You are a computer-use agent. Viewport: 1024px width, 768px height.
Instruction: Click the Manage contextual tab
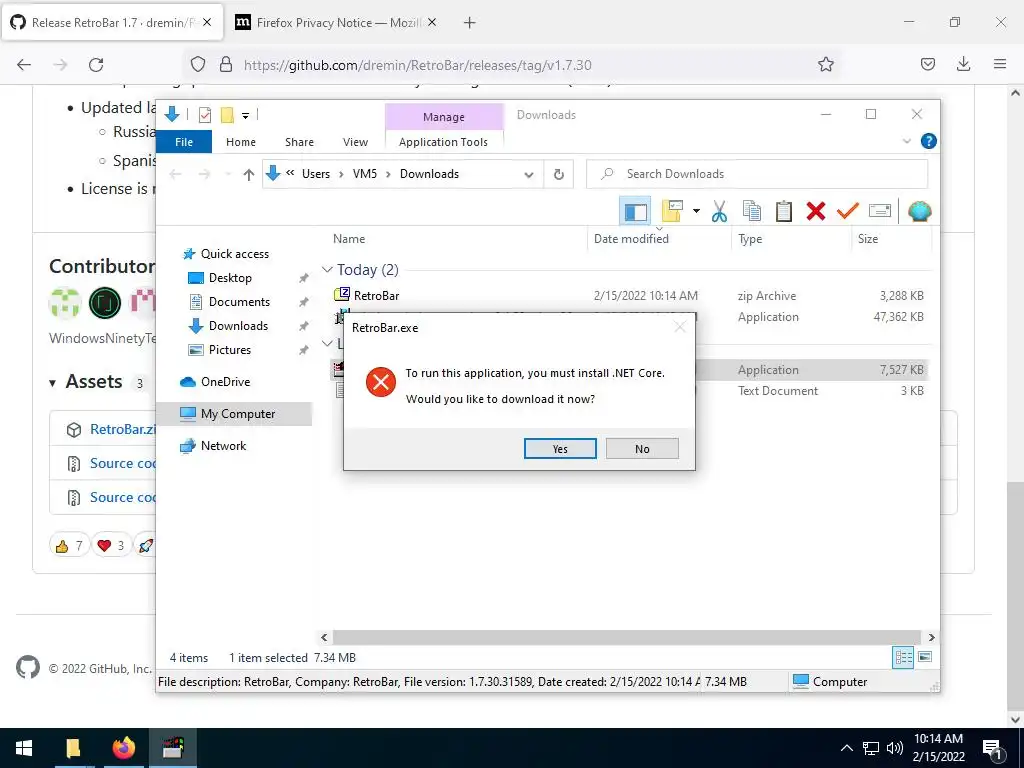443,117
